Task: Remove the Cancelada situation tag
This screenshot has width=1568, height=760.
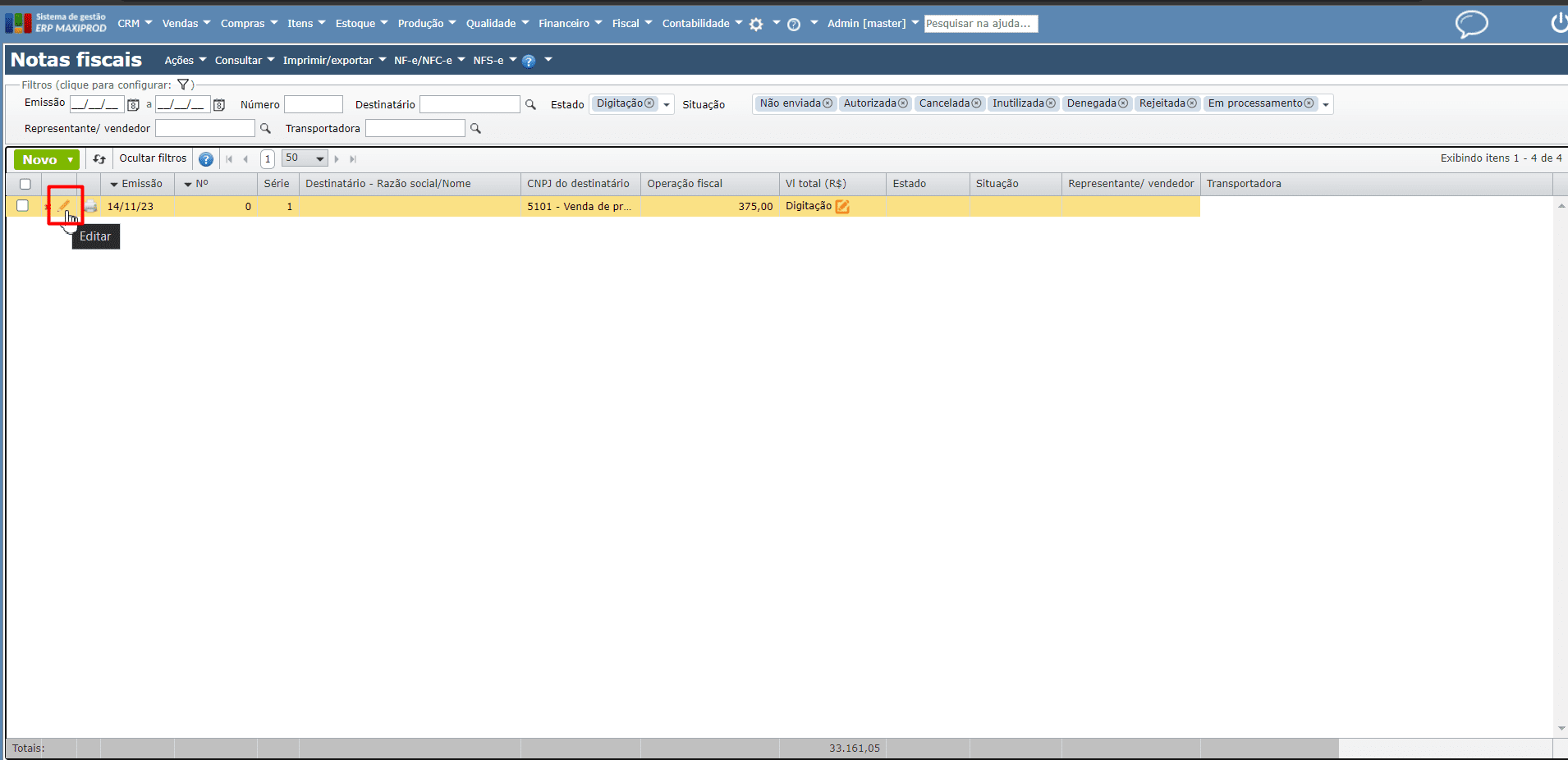Action: [x=976, y=103]
